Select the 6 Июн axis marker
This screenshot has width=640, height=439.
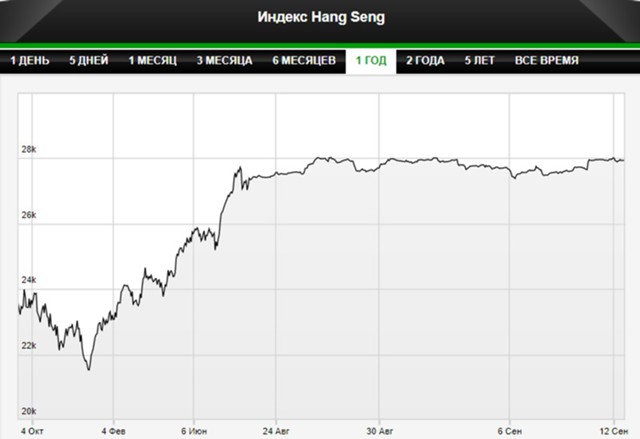[194, 431]
